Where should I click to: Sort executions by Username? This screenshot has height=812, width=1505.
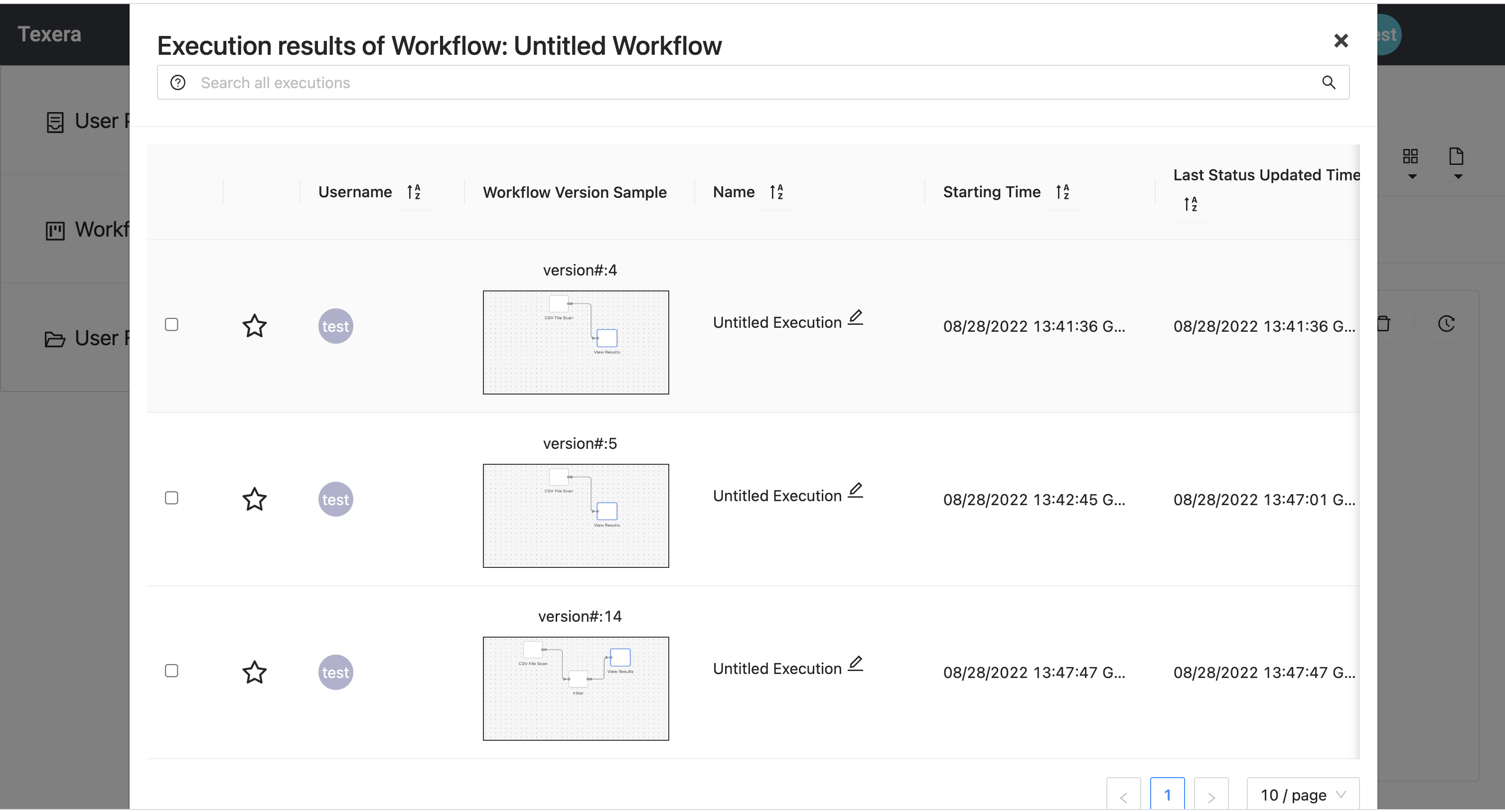pyautogui.click(x=414, y=192)
